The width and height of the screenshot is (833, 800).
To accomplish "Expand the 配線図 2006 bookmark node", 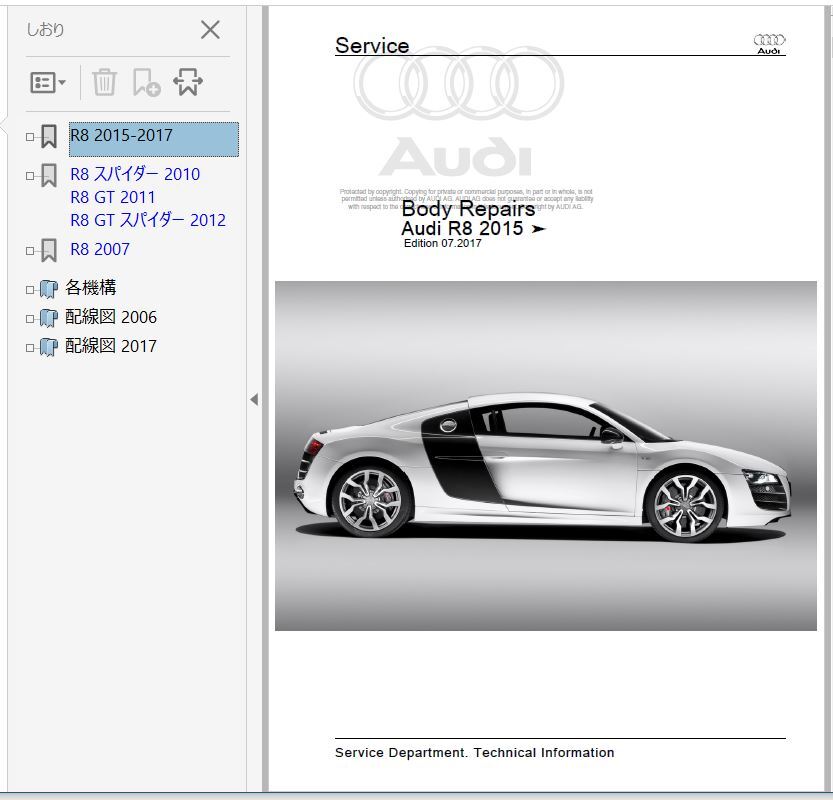I will [30, 319].
